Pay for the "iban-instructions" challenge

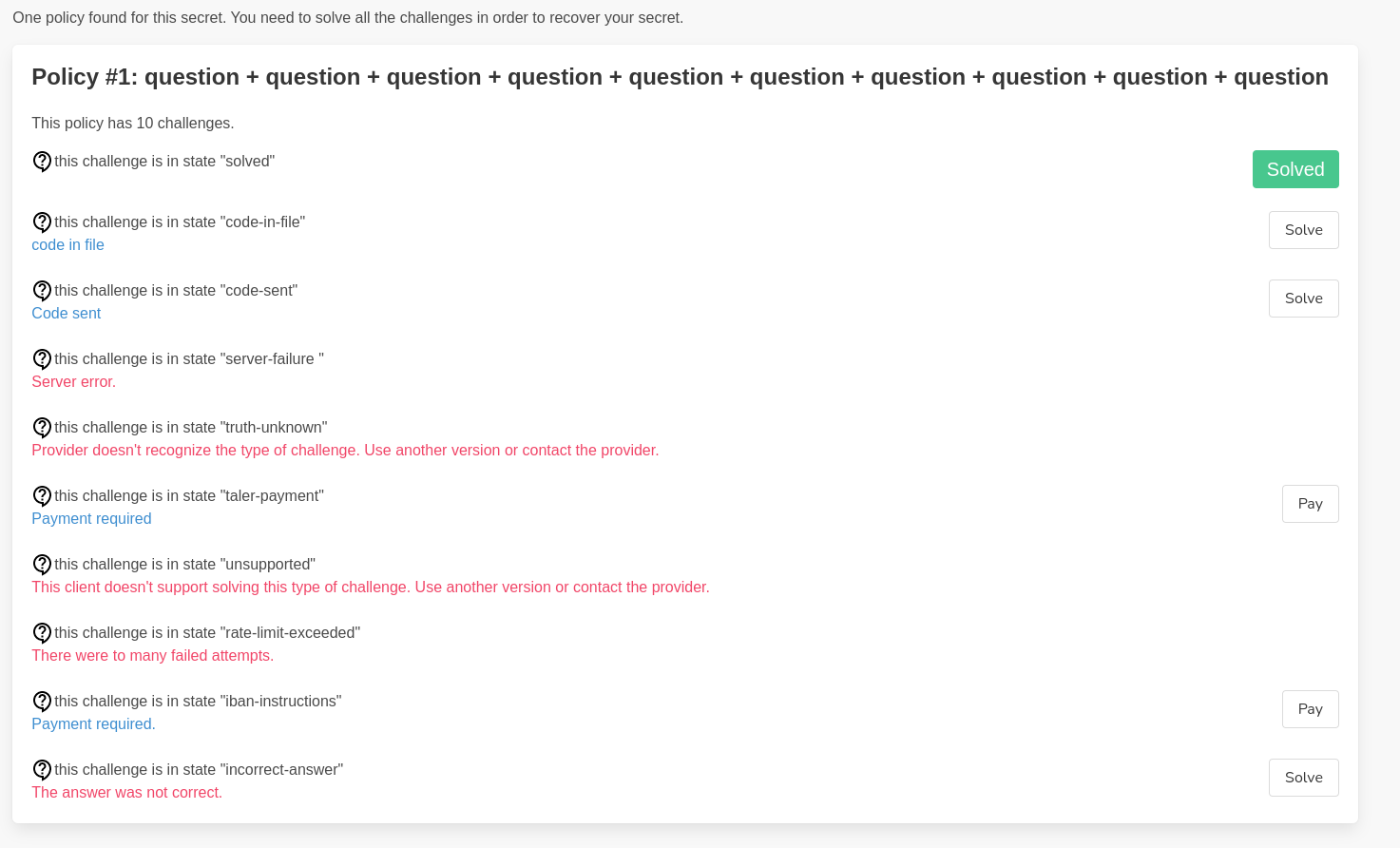[1310, 709]
